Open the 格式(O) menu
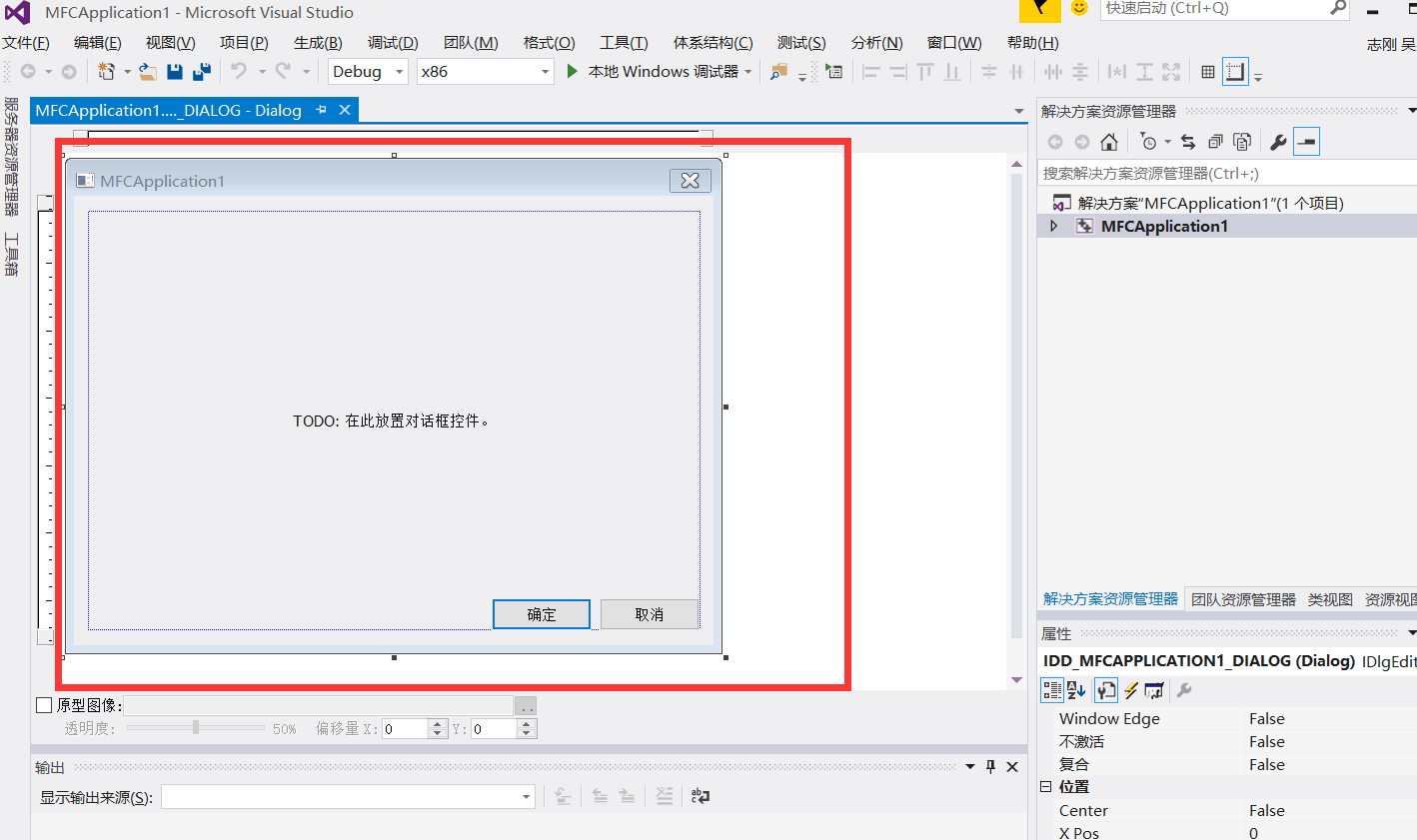Viewport: 1417px width, 840px height. [550, 43]
